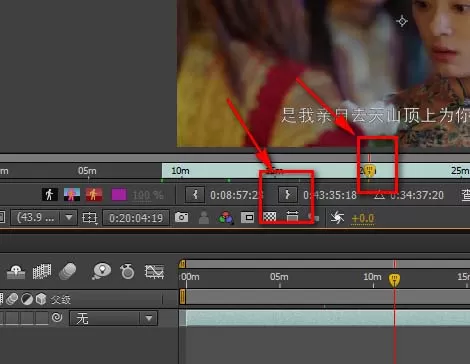Click the 25m mark on the layer panel ruler
The height and width of the screenshot is (364, 470).
pos(460,171)
